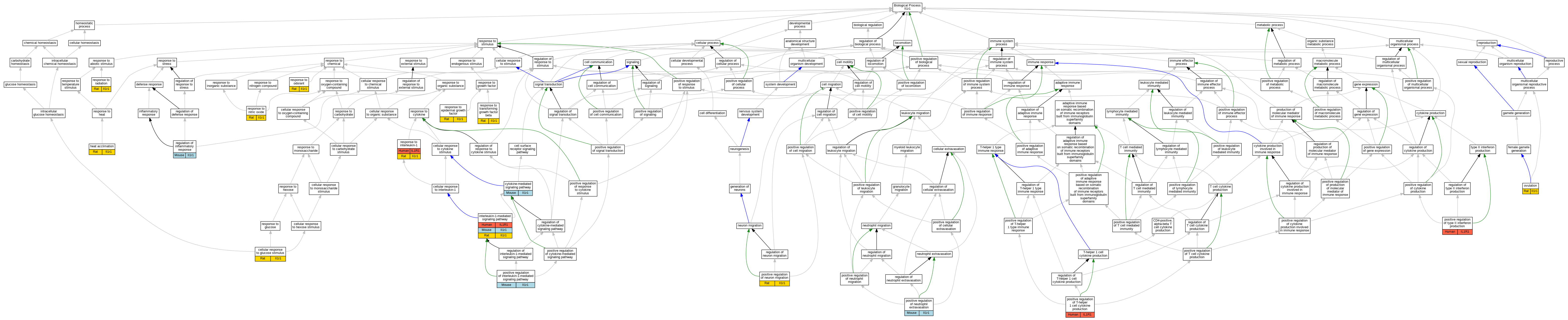1568x320 pixels.
Task: Click Rat row under 'positive regulation of neuron migration'
Action: click(x=775, y=283)
